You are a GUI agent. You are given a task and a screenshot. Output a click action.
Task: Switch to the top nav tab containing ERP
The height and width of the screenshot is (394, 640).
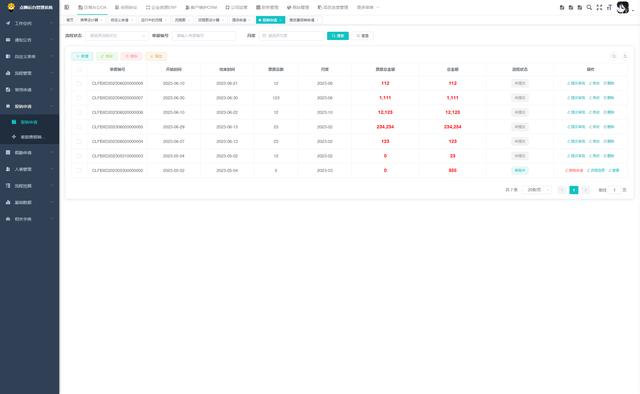coord(161,7)
